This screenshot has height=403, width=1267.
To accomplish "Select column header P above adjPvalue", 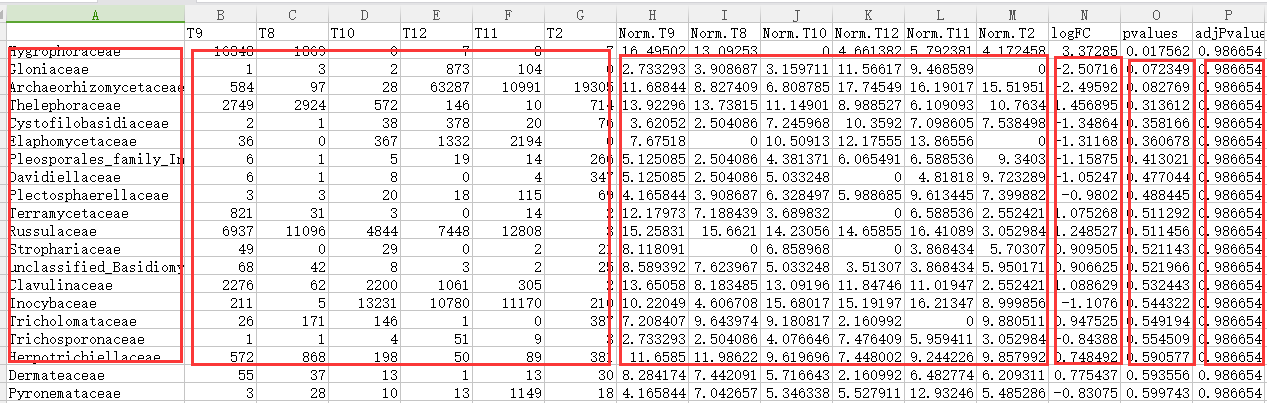I will (1236, 14).
